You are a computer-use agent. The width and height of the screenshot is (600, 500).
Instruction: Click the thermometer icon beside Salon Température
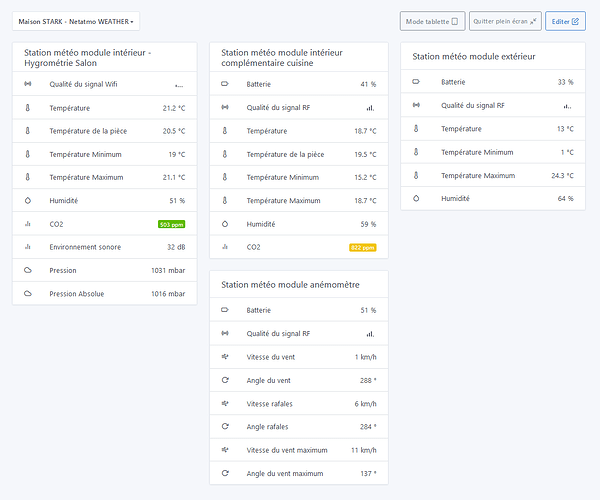28,107
